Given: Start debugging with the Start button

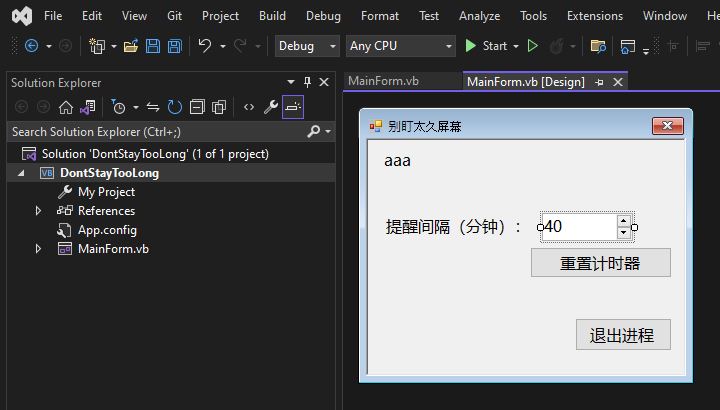Looking at the screenshot, I should tap(486, 46).
